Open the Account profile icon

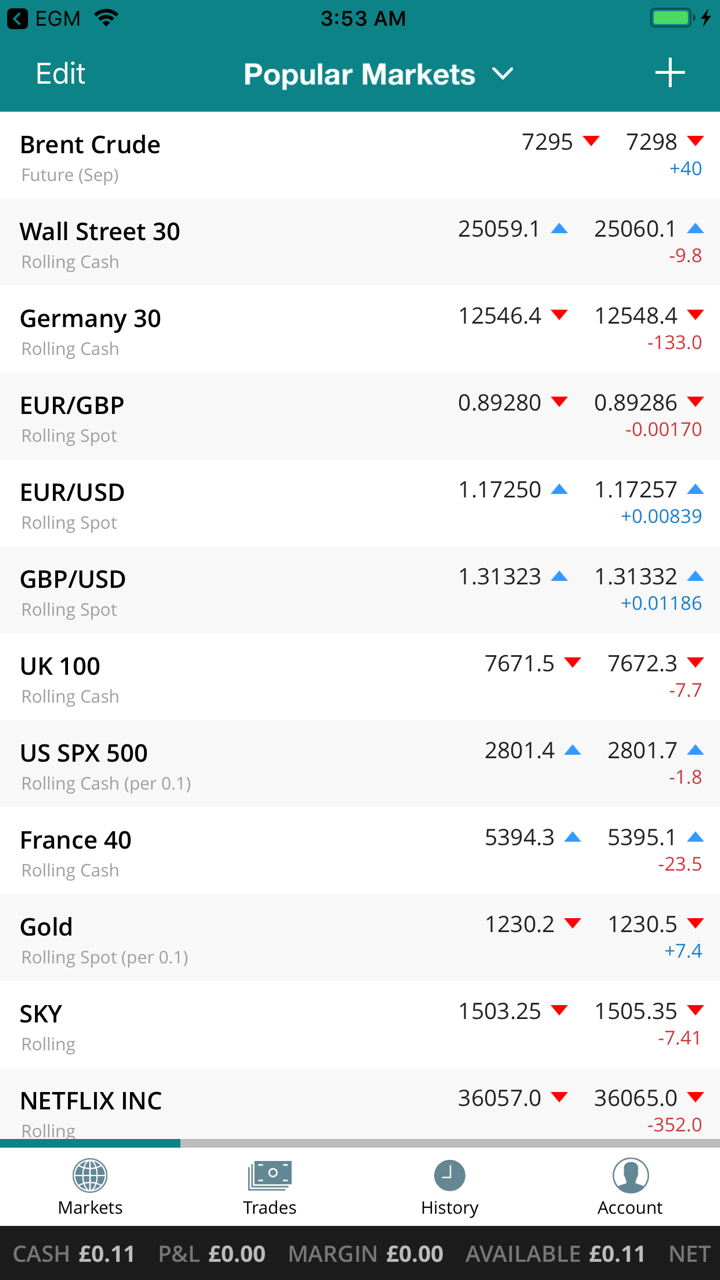630,1176
